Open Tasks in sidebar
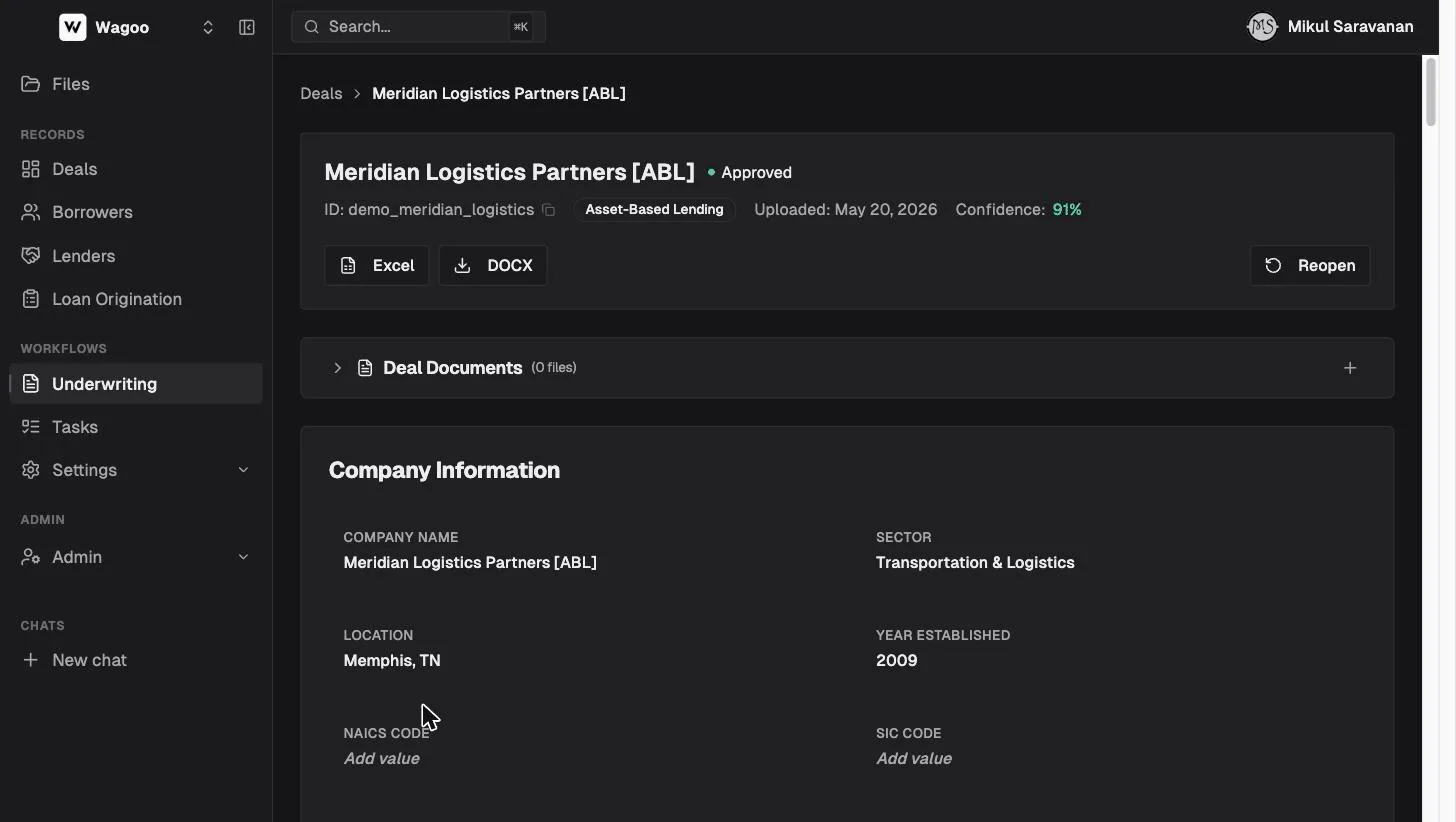The height and width of the screenshot is (822, 1456). pos(136,427)
